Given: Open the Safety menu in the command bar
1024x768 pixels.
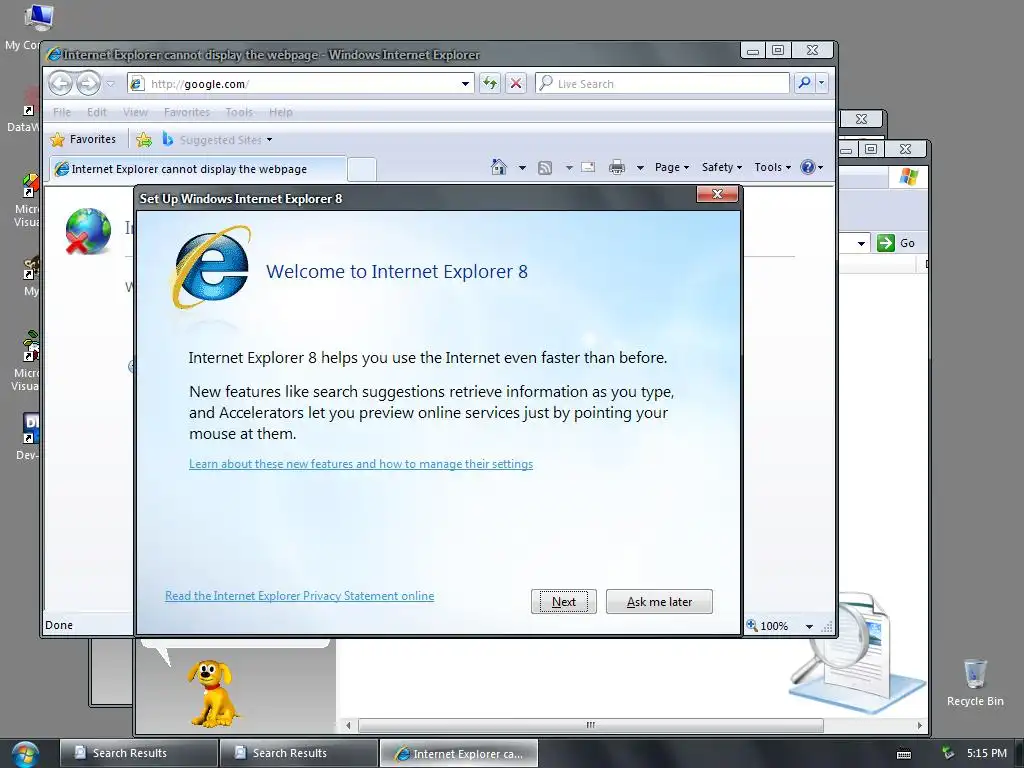Looking at the screenshot, I should coord(721,167).
